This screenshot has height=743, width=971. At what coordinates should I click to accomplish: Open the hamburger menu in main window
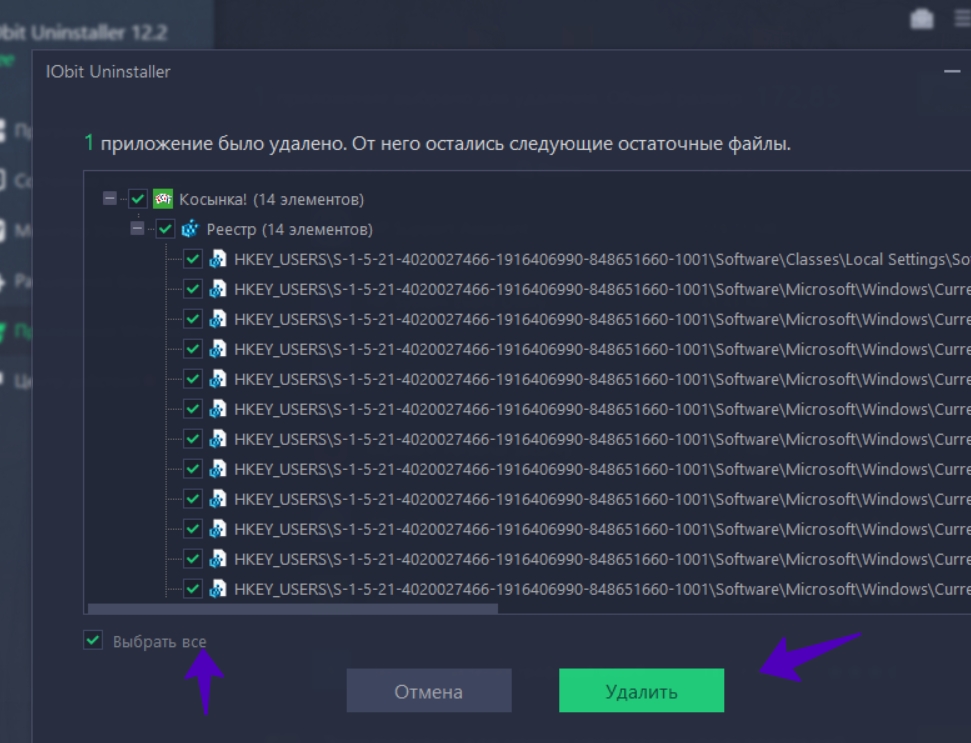pyautogui.click(x=963, y=19)
